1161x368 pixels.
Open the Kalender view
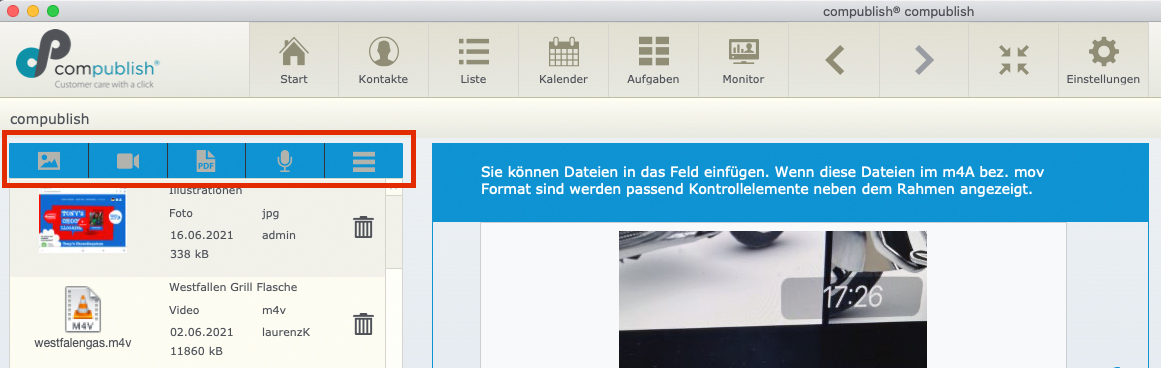(563, 60)
